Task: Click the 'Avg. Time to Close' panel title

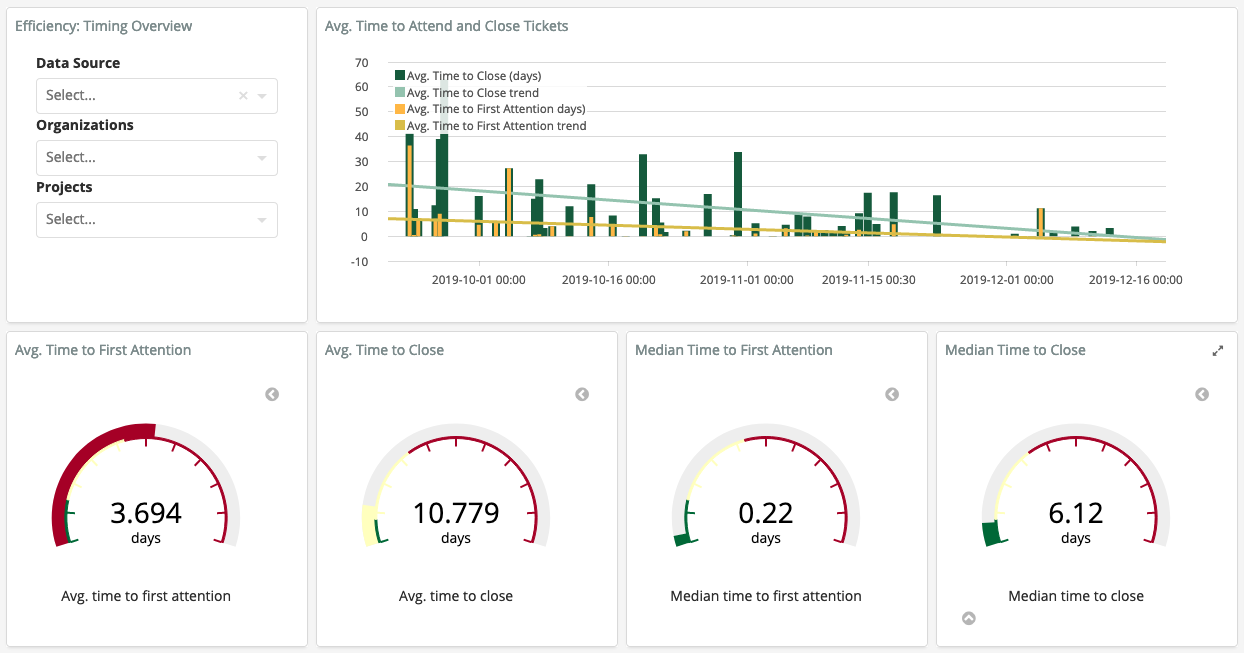Action: (385, 350)
